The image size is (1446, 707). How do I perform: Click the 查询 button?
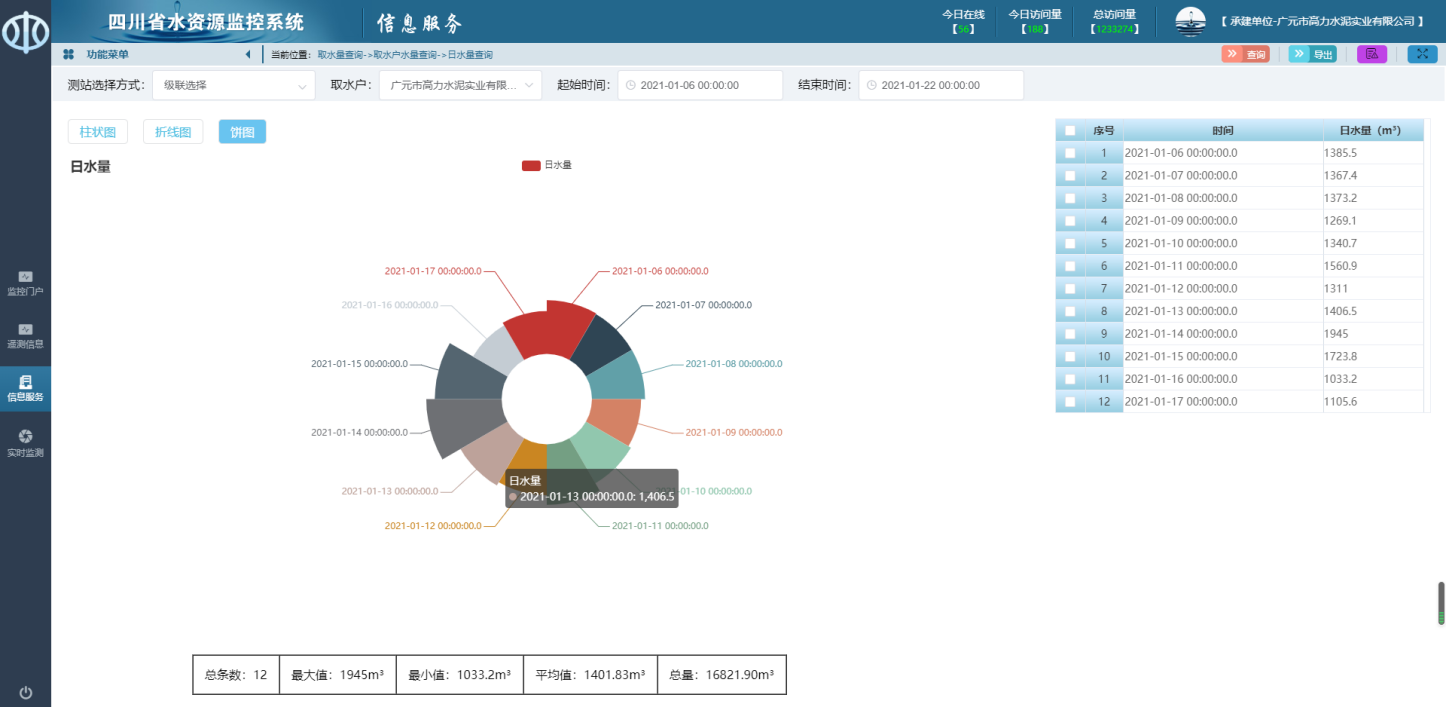(1245, 54)
